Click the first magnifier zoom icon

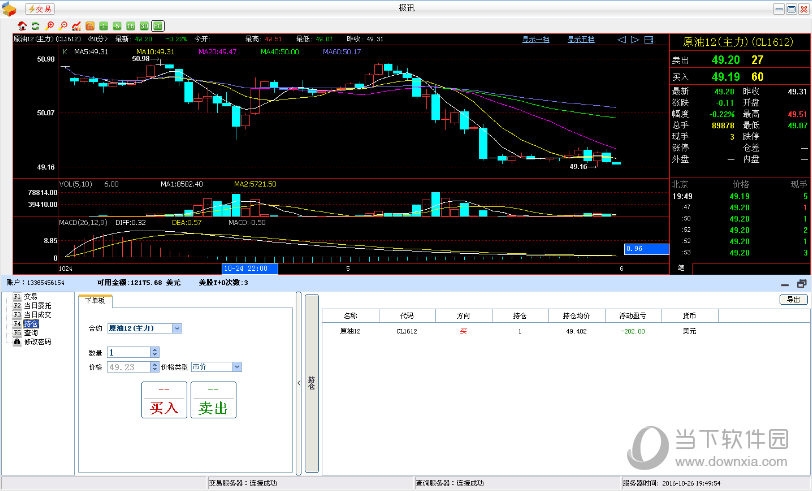point(50,25)
